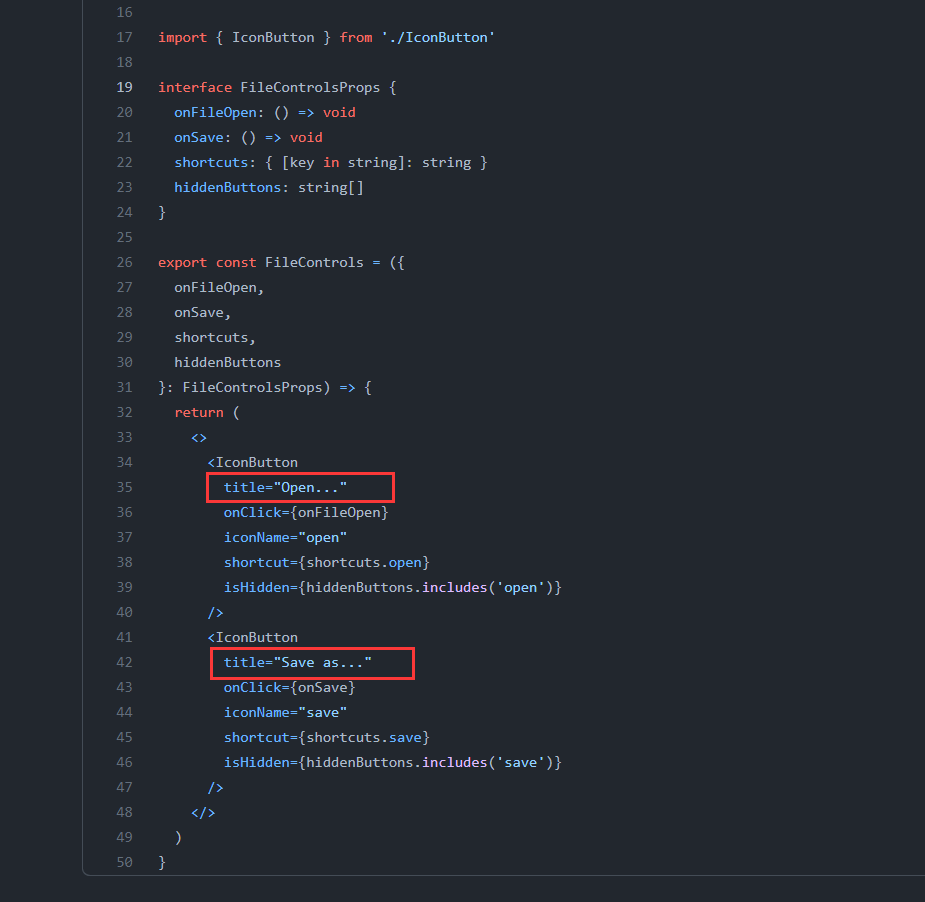Click the iconName="save" attribute

click(x=285, y=712)
